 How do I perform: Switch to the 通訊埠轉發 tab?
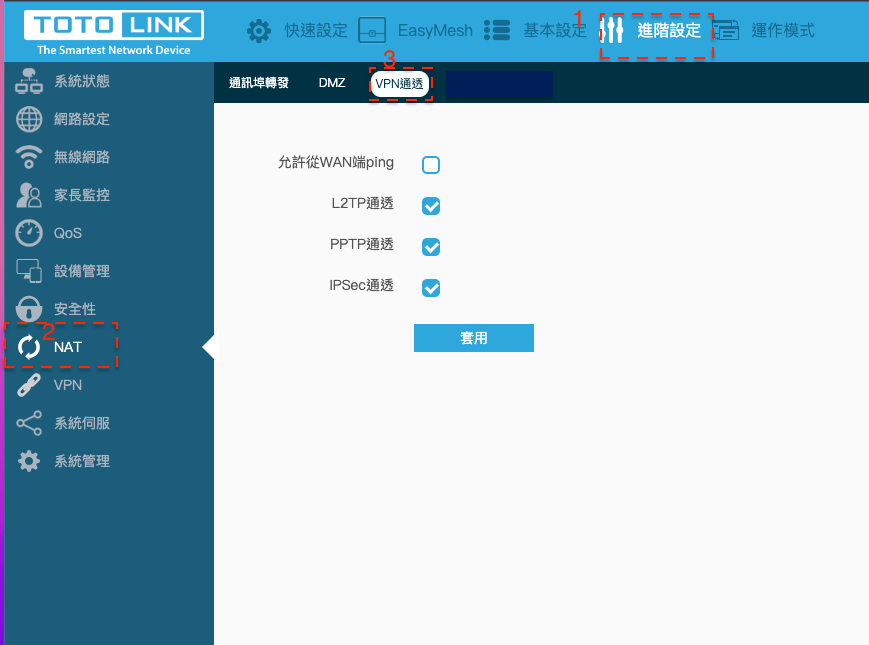pos(259,83)
